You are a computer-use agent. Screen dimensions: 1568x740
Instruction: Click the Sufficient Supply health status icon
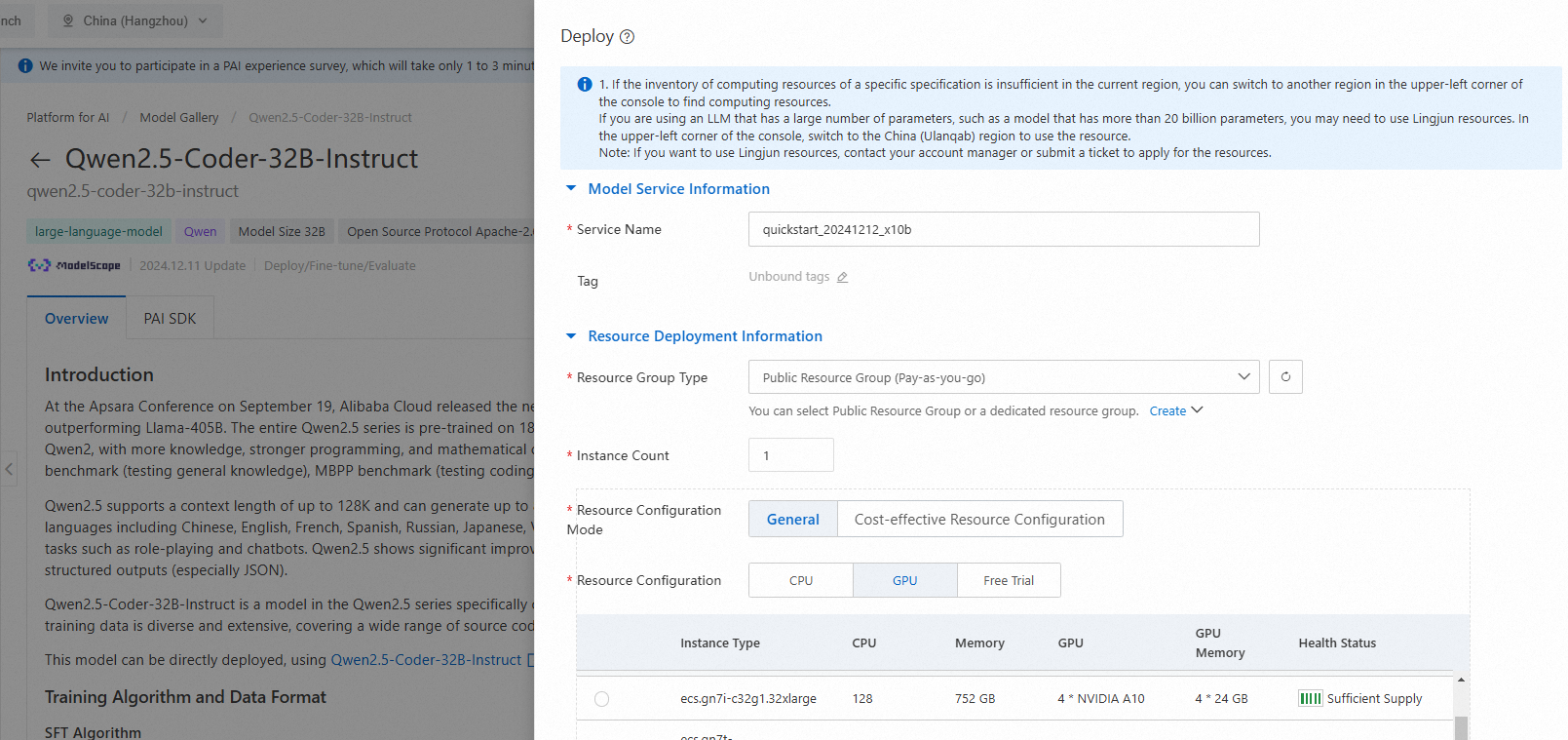[x=1310, y=698]
